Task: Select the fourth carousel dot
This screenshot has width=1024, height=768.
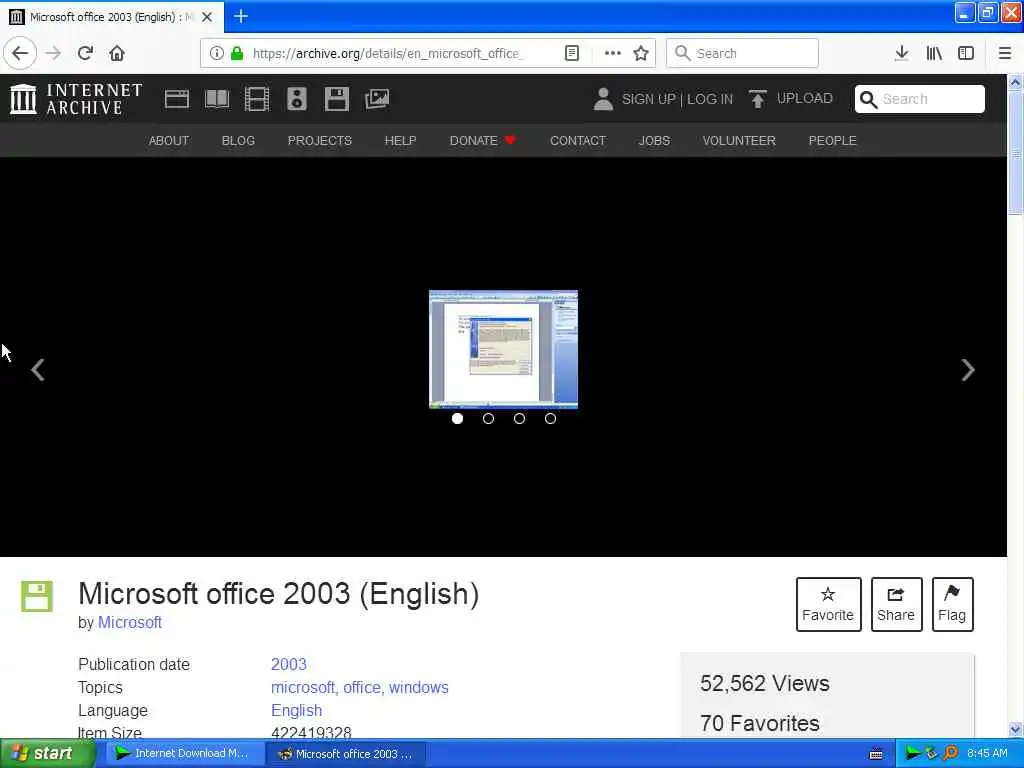Action: (551, 419)
